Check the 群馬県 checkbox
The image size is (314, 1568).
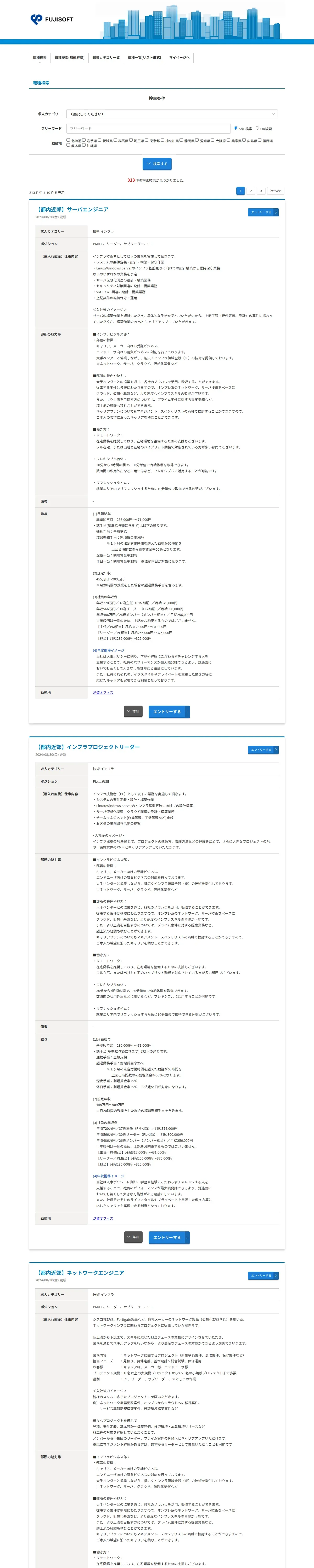[x=115, y=140]
